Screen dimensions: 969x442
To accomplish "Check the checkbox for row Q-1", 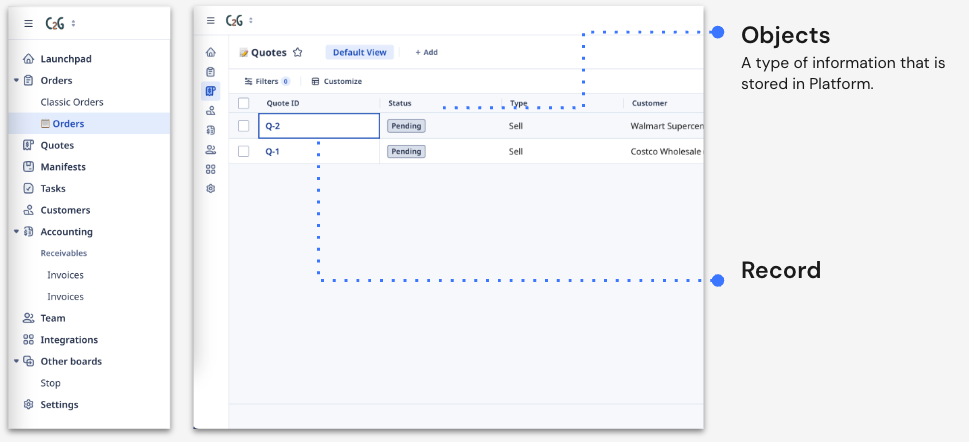I will click(x=243, y=151).
